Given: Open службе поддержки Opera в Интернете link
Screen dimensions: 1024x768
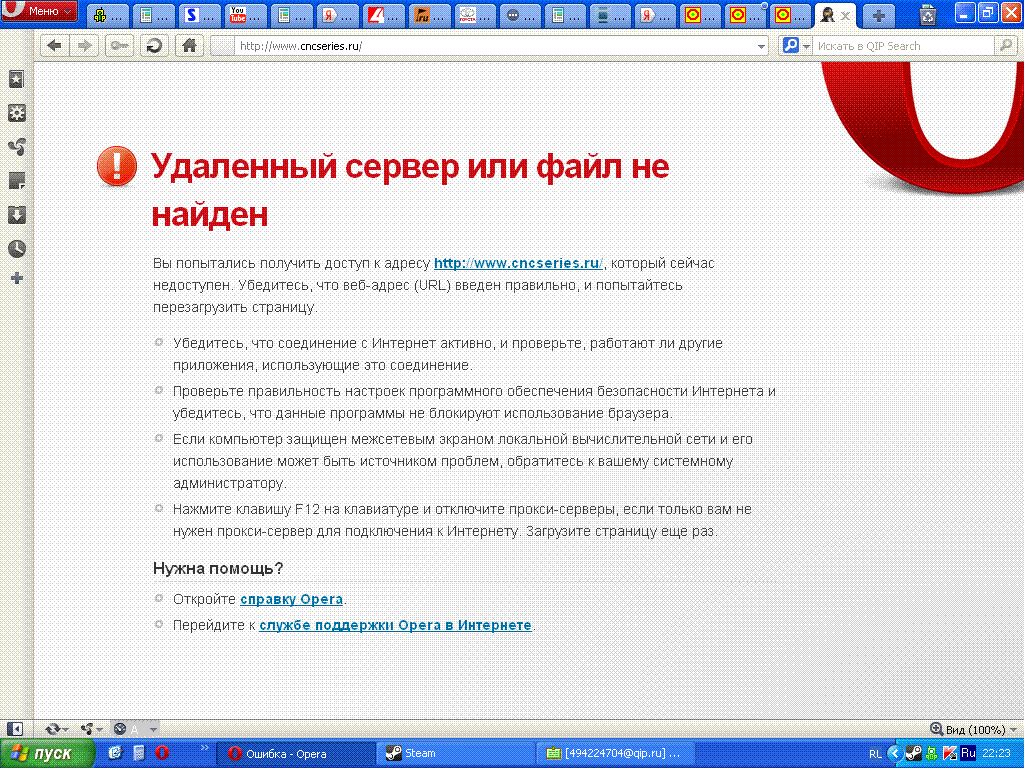Looking at the screenshot, I should tap(395, 625).
